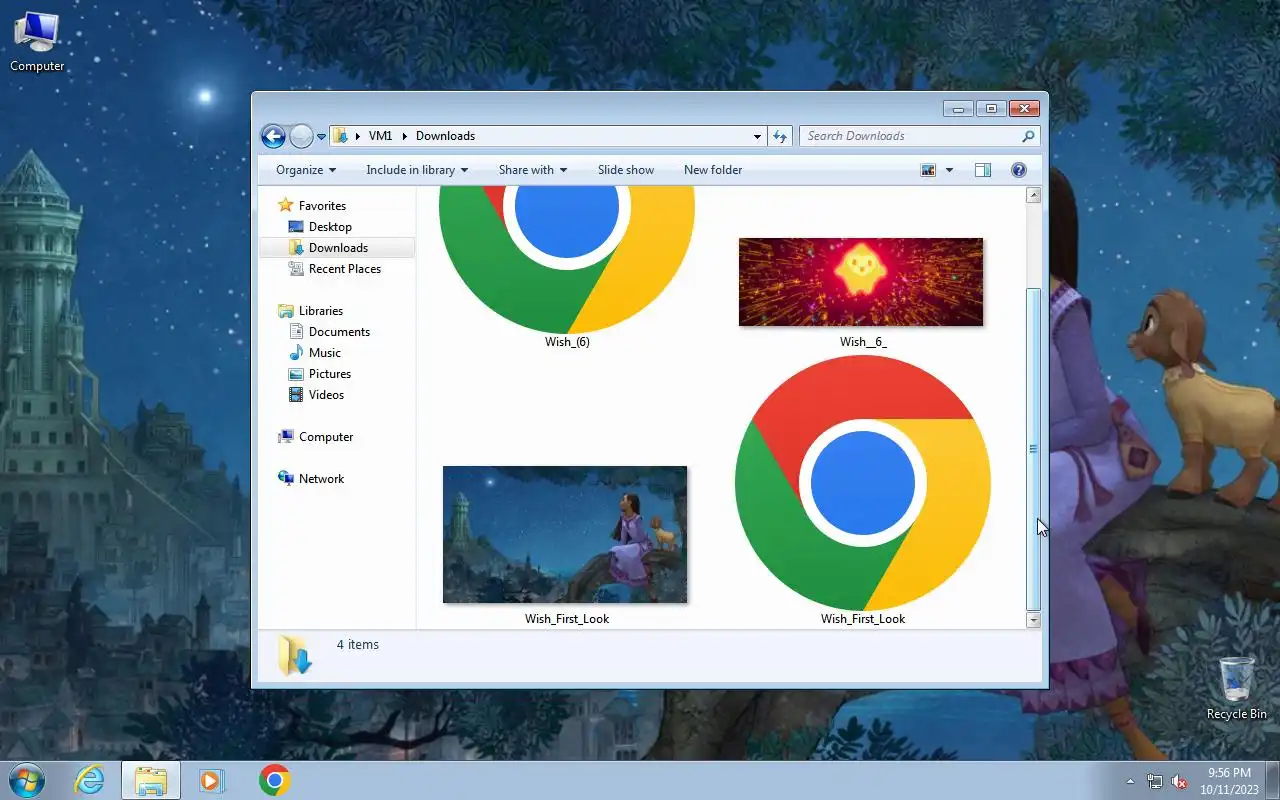Click the Music note icon in sidebar
Screen dimensions: 1280x800
coord(296,353)
